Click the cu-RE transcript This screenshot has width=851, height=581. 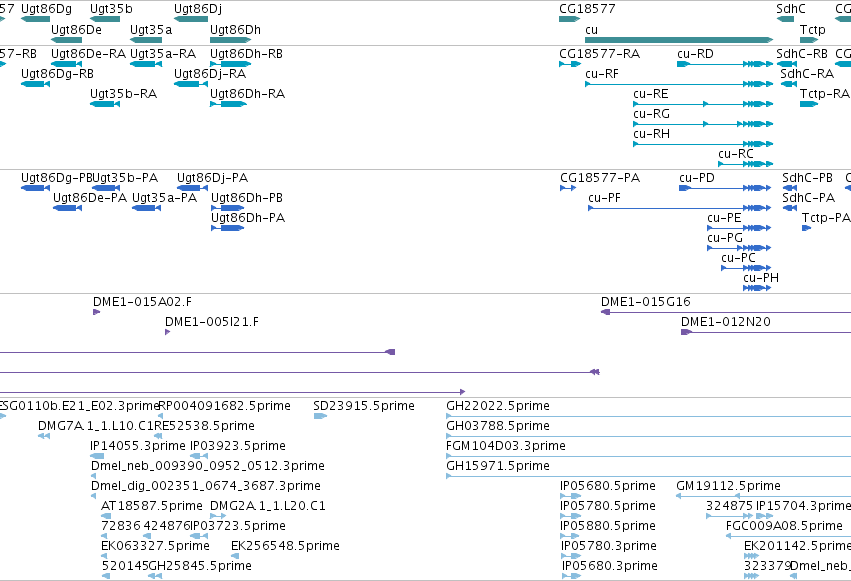tap(703, 104)
